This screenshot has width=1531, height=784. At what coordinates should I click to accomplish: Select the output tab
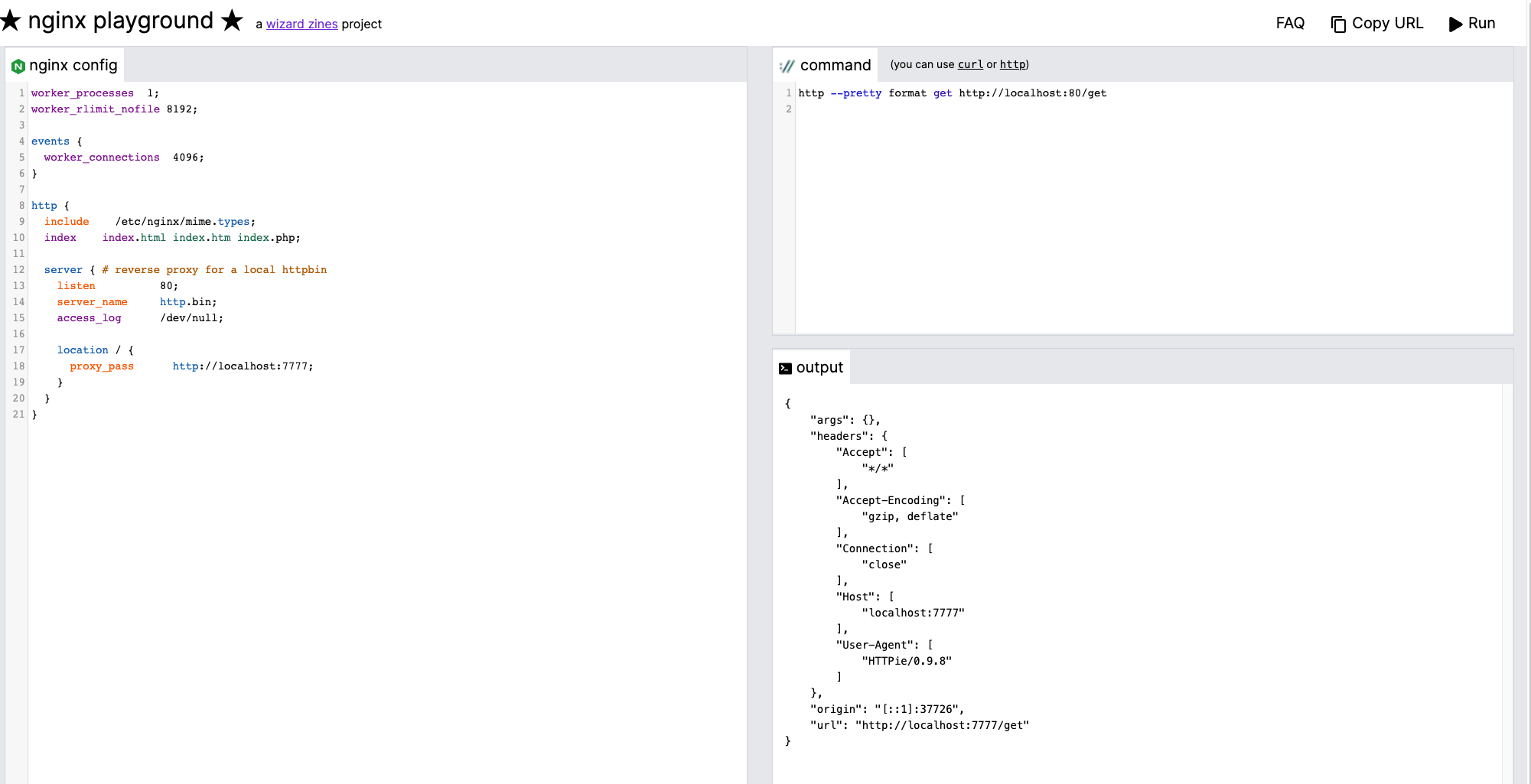[812, 367]
